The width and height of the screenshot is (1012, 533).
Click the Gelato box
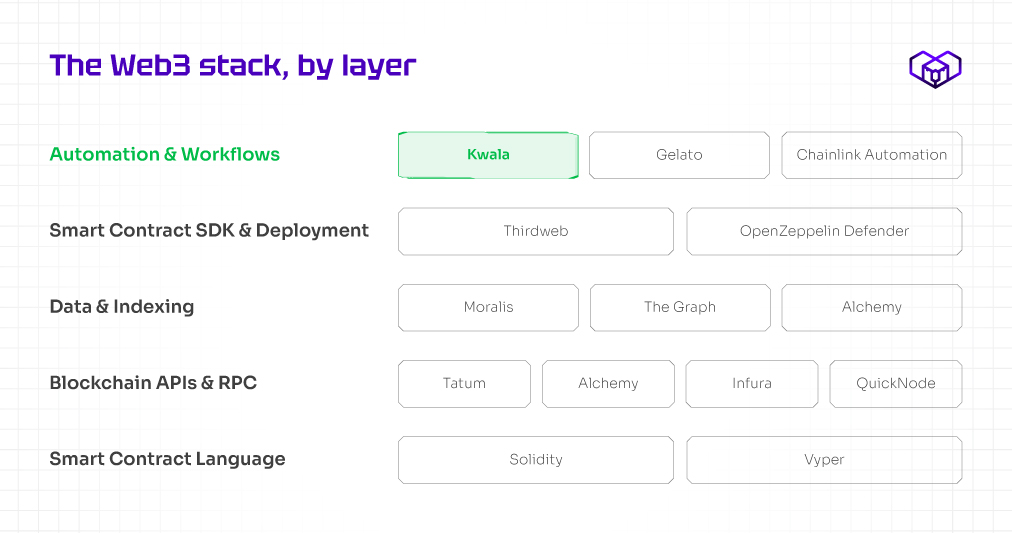point(679,155)
